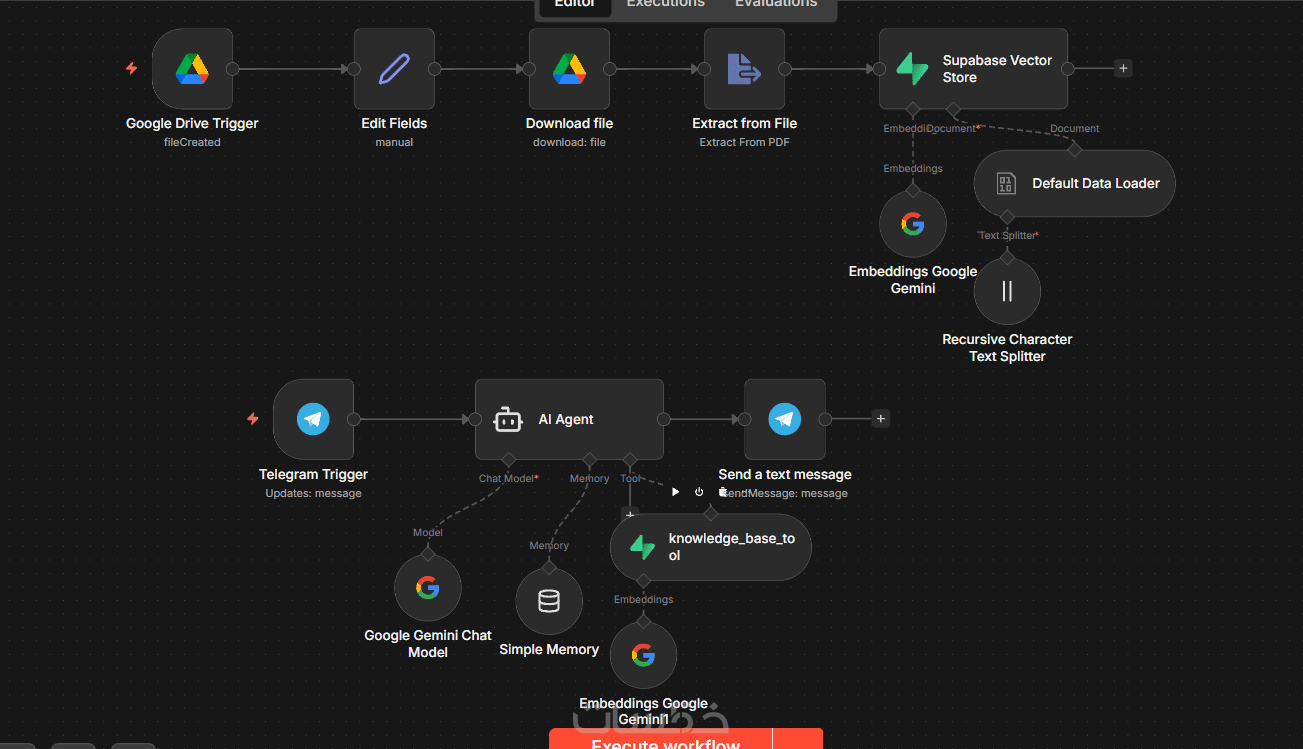1303x749 pixels.
Task: Run the knowledge_base_tool step with the play icon
Action: pos(675,492)
